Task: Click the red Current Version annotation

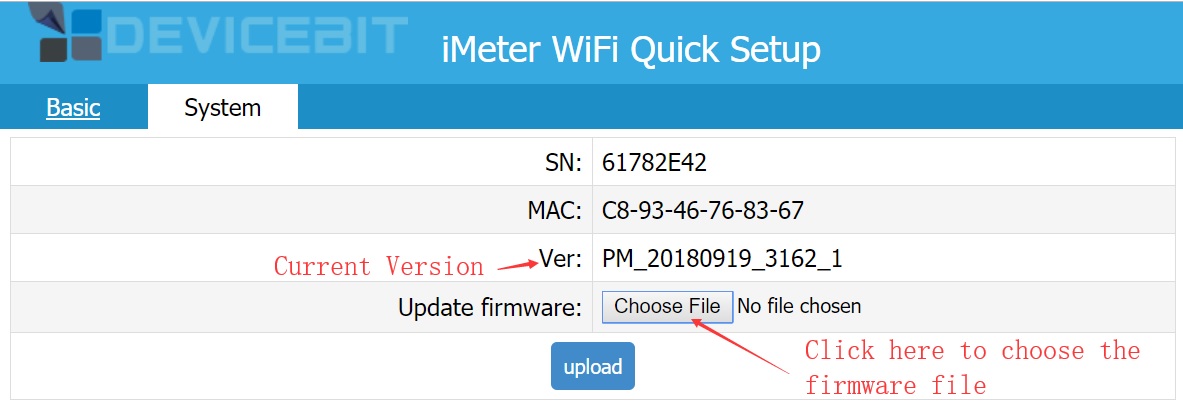Action: click(x=378, y=267)
